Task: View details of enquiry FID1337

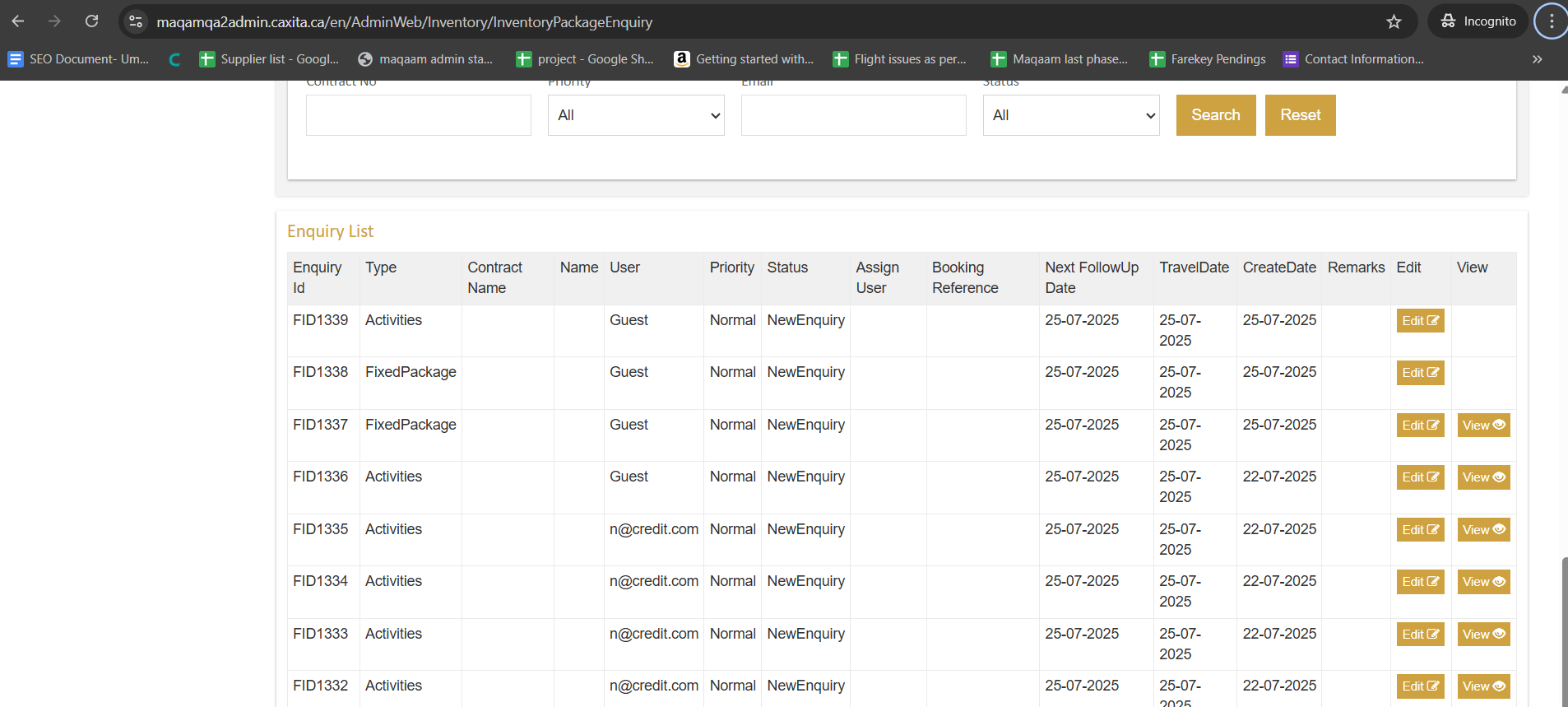Action: click(1483, 426)
